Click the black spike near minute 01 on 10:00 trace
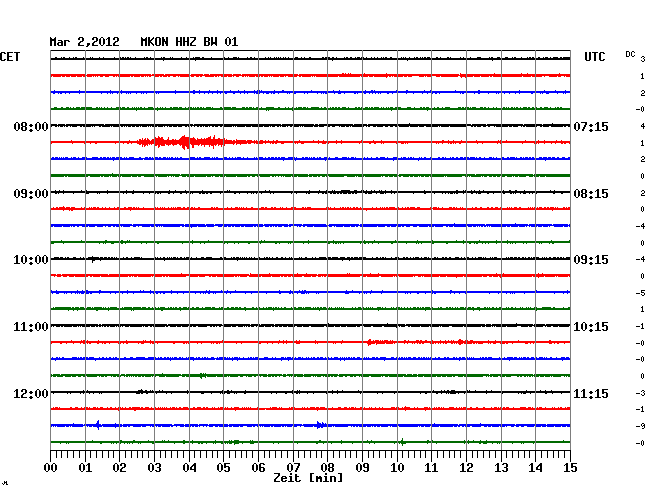 click(x=93, y=259)
